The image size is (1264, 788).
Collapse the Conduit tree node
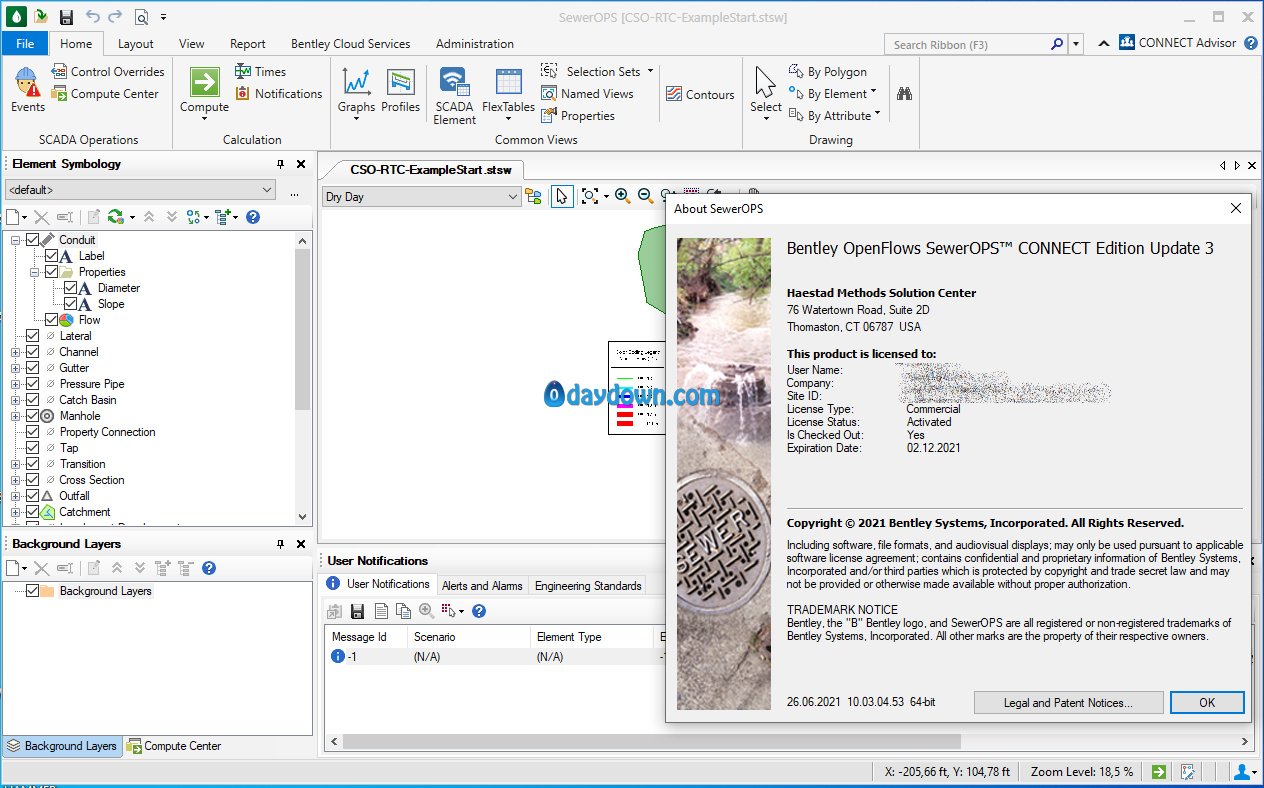[15, 240]
